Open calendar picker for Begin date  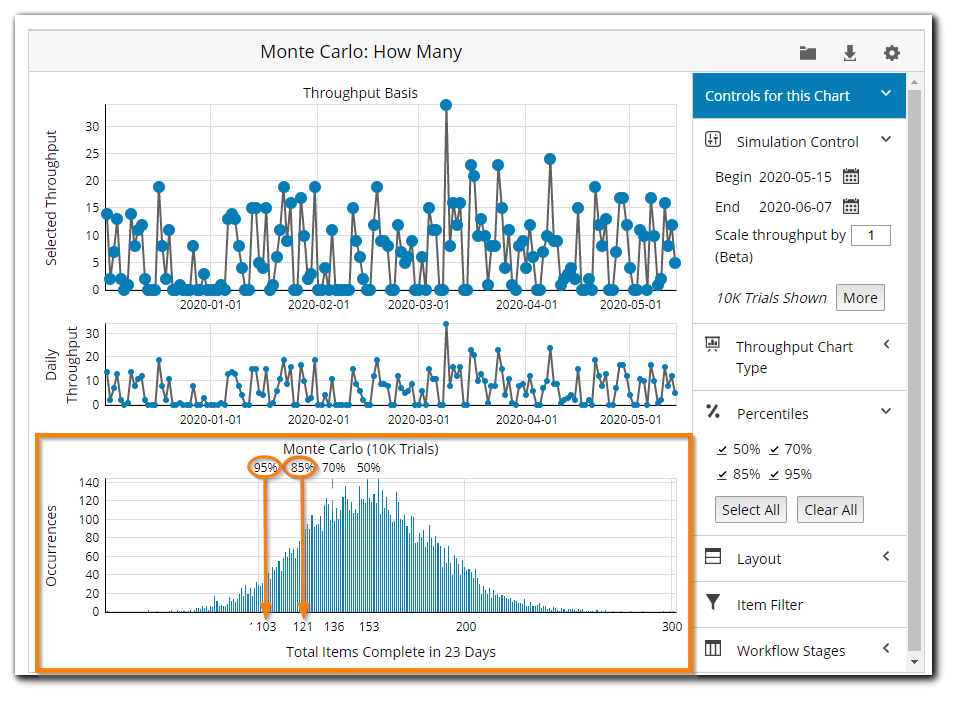click(x=851, y=177)
